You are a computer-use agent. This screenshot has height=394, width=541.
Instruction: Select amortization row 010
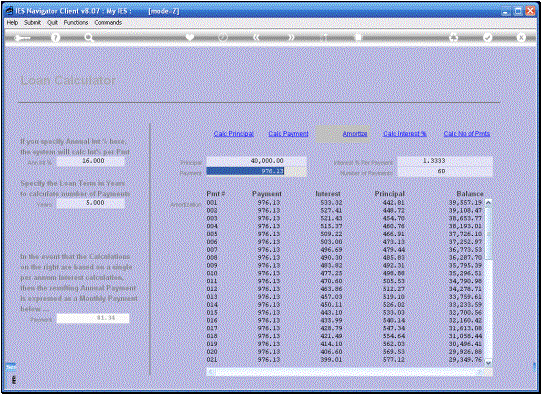pos(345,273)
